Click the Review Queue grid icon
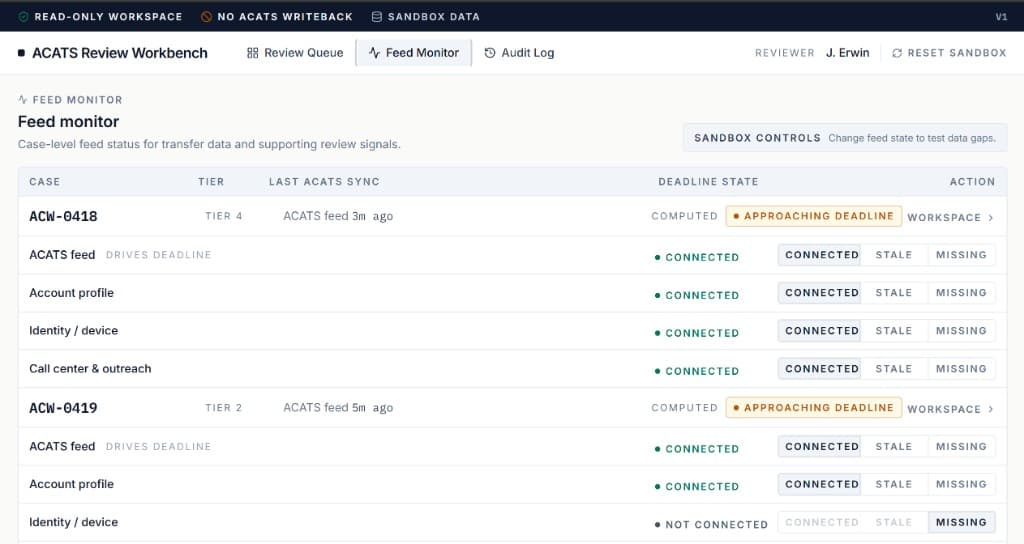 click(x=253, y=53)
